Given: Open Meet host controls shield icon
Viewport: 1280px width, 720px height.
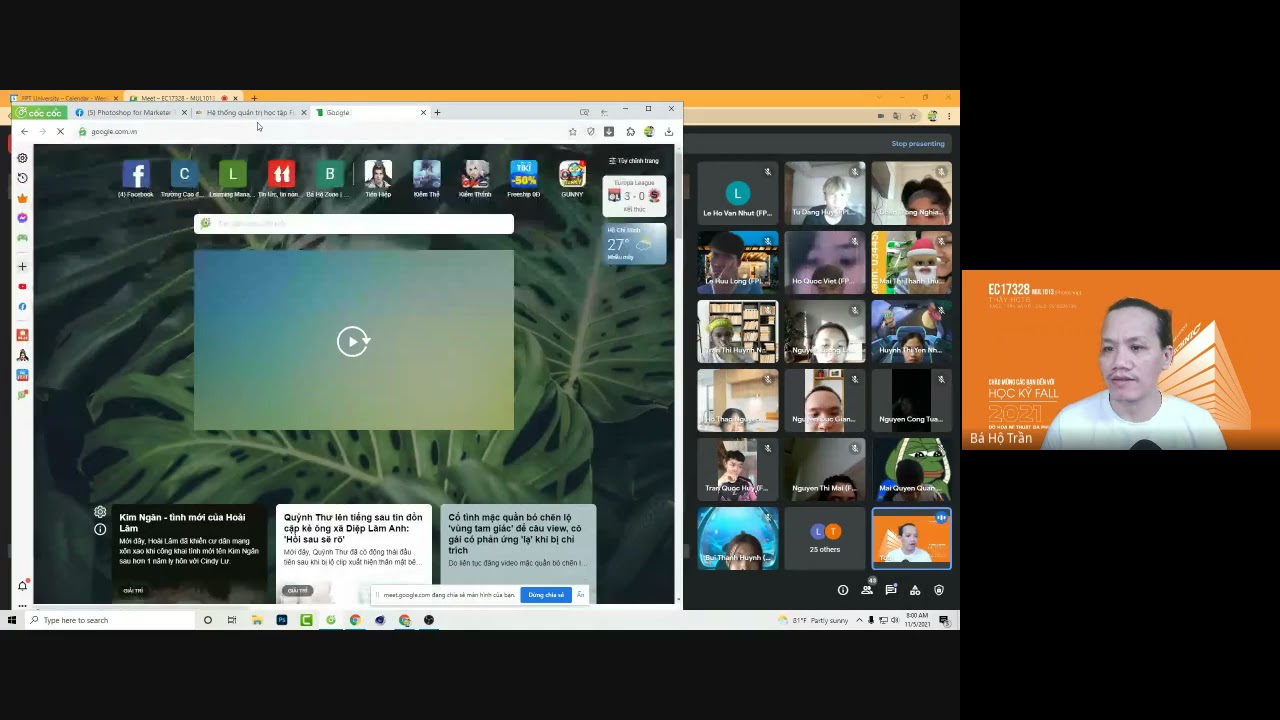Looking at the screenshot, I should (x=939, y=590).
